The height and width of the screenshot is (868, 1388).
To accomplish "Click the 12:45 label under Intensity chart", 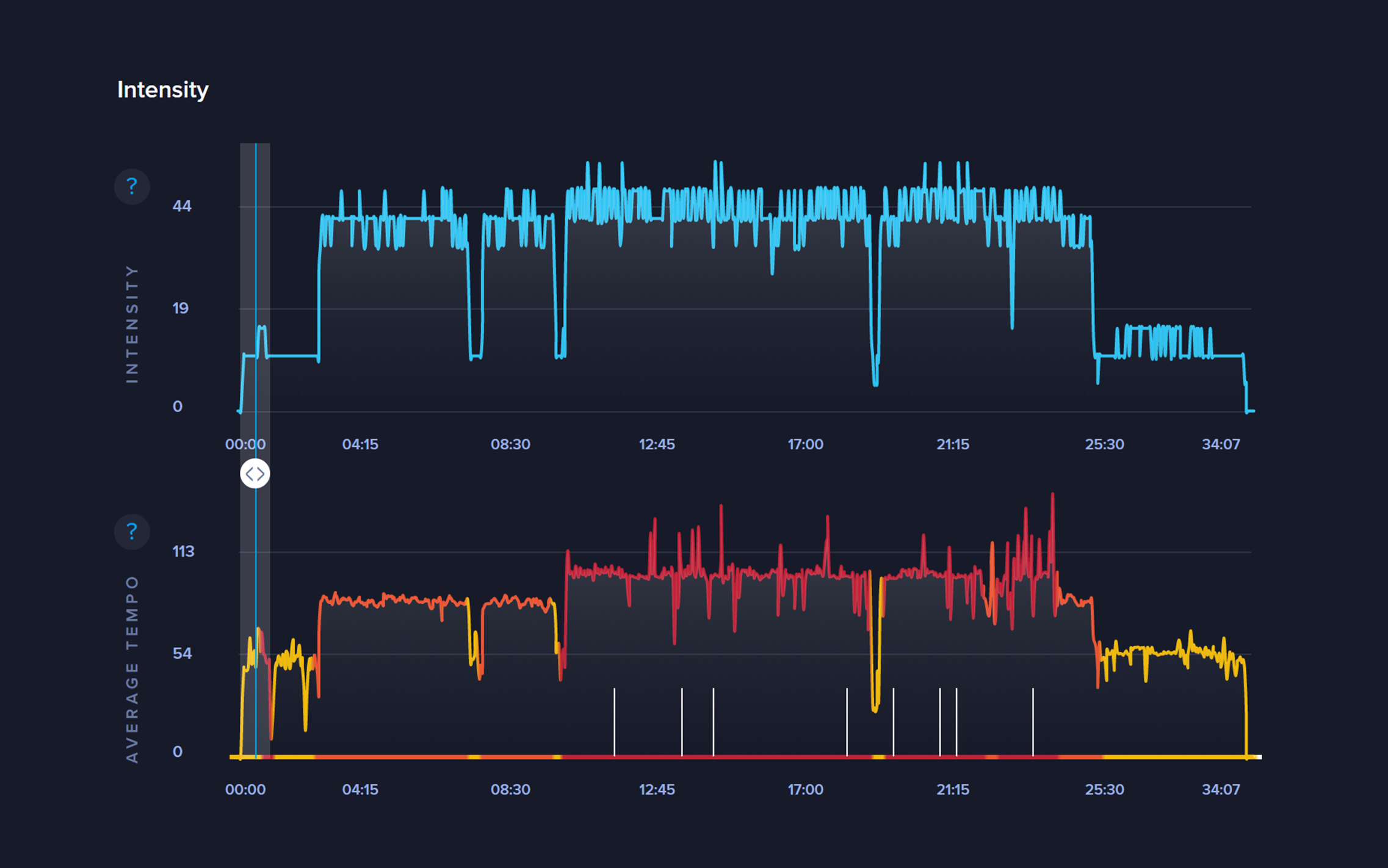I will point(657,444).
